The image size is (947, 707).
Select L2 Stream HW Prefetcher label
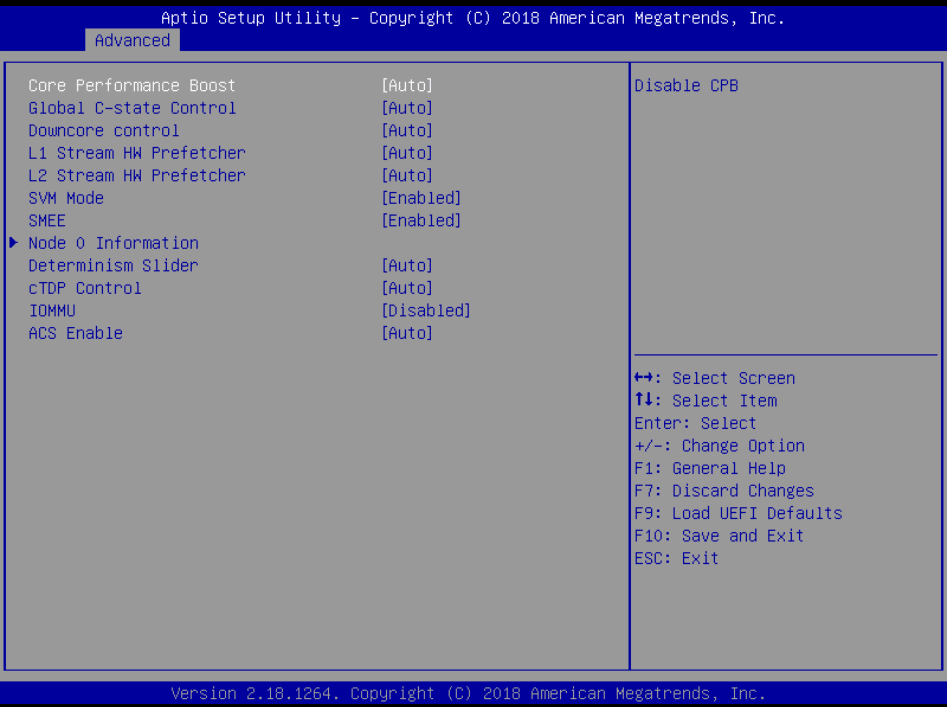(137, 176)
